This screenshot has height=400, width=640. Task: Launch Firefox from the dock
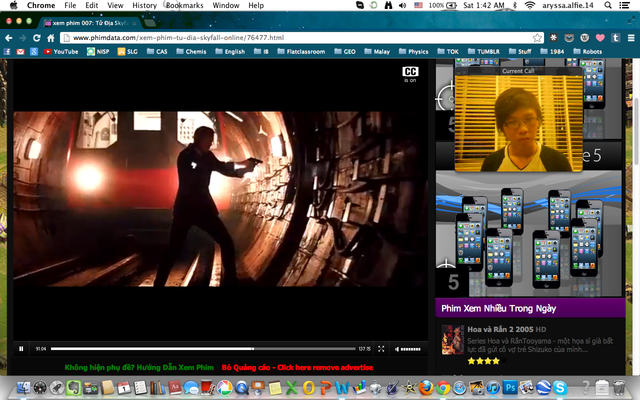tap(426, 387)
